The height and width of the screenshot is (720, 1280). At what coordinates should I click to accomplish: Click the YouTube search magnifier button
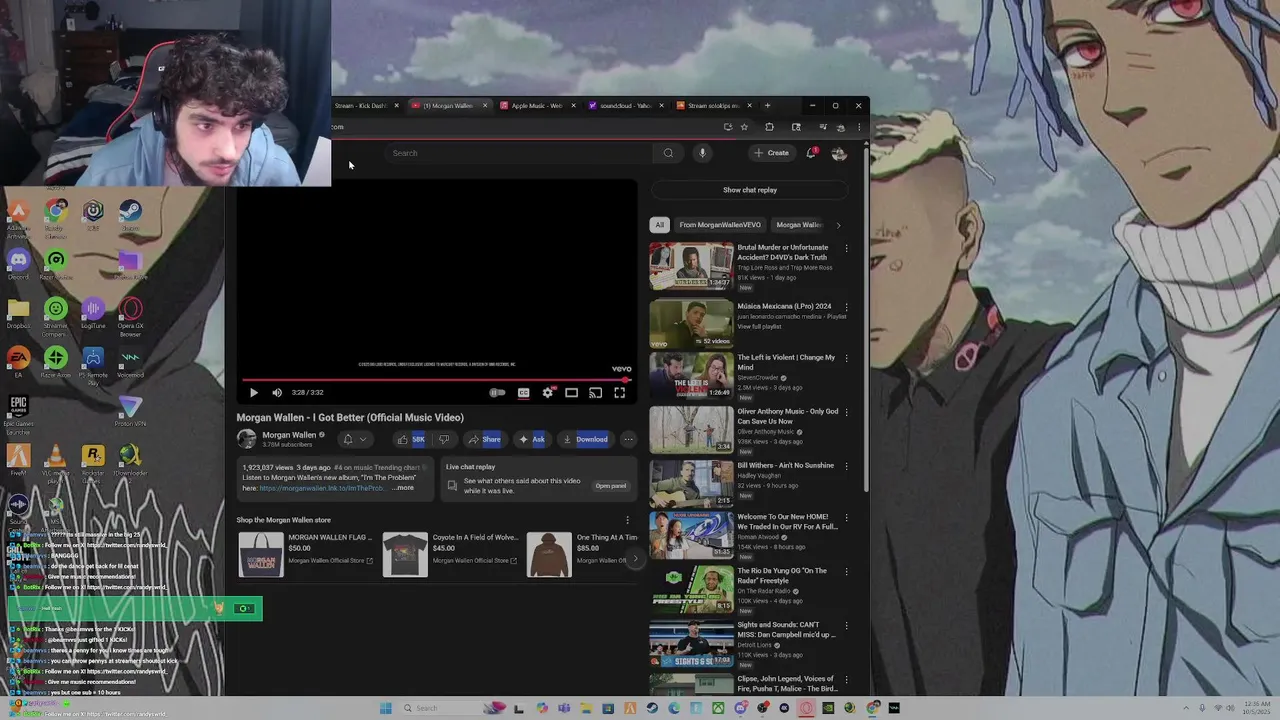point(668,153)
